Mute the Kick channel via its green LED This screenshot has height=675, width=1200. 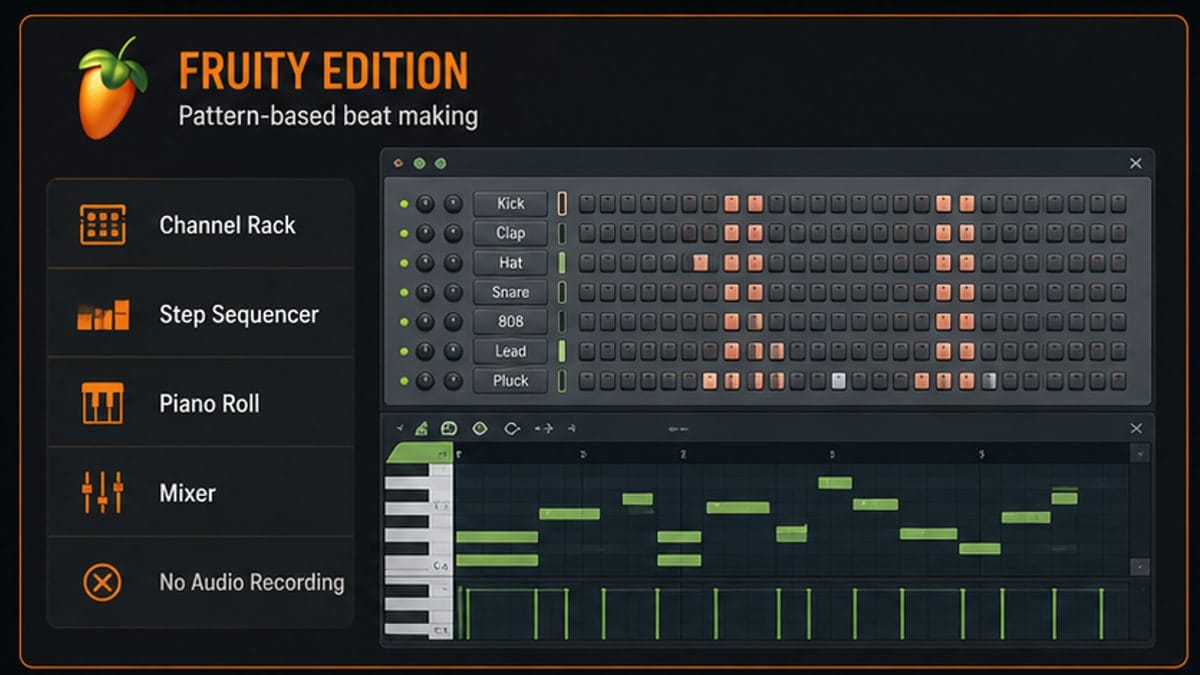[404, 204]
